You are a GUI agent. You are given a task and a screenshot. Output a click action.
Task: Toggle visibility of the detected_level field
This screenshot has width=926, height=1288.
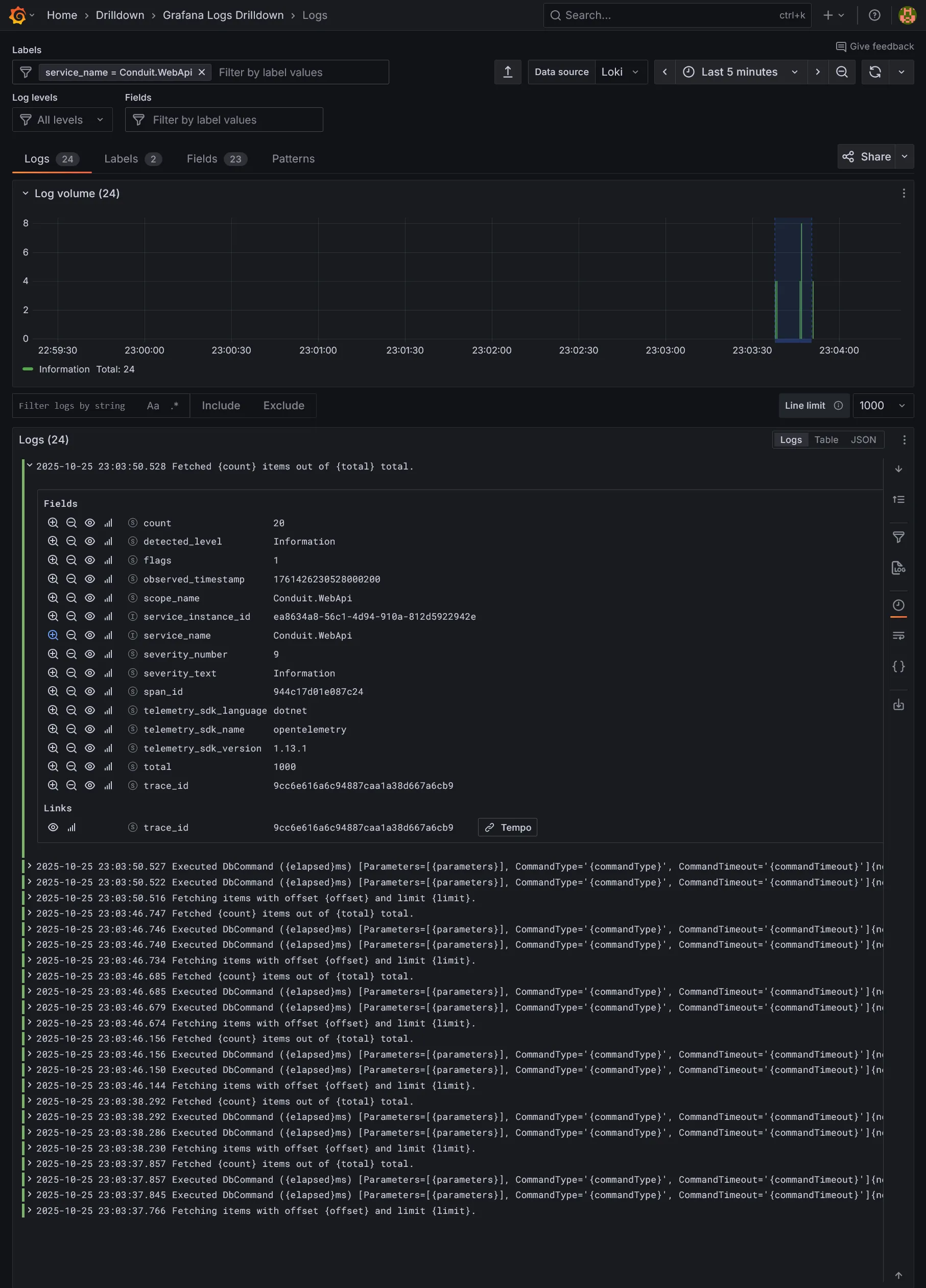click(x=90, y=541)
